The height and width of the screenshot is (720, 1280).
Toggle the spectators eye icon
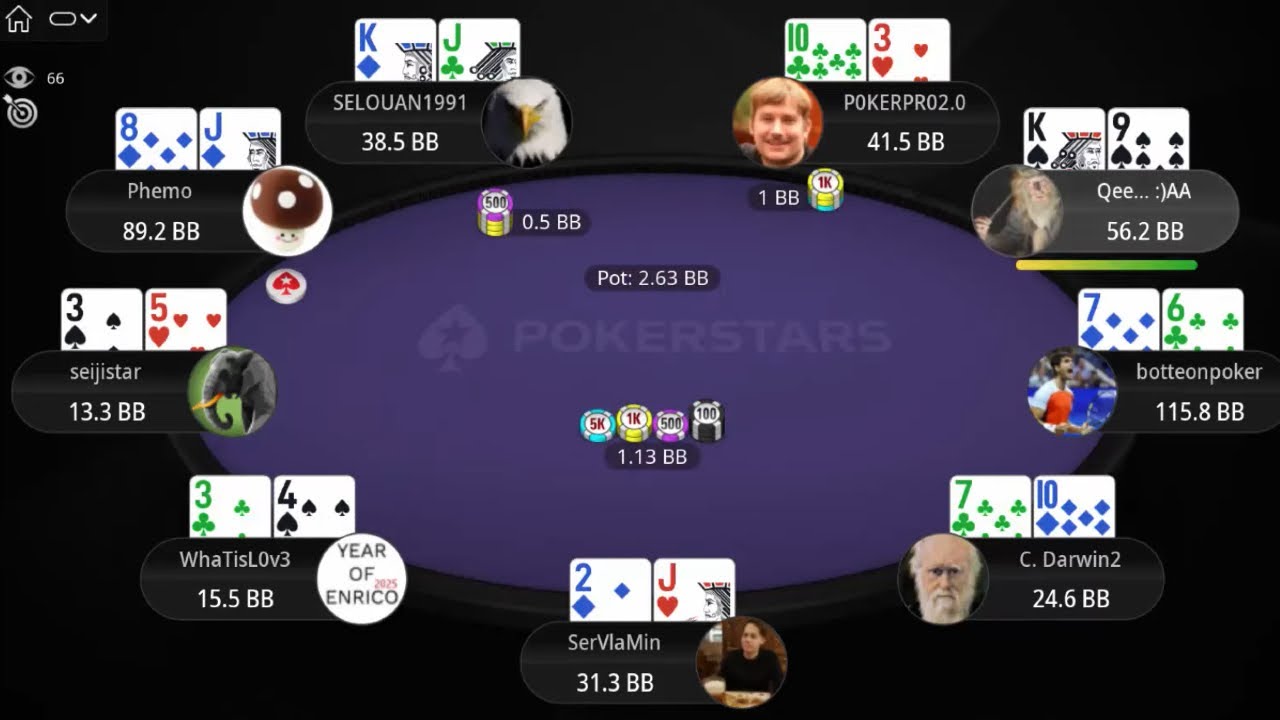click(19, 78)
